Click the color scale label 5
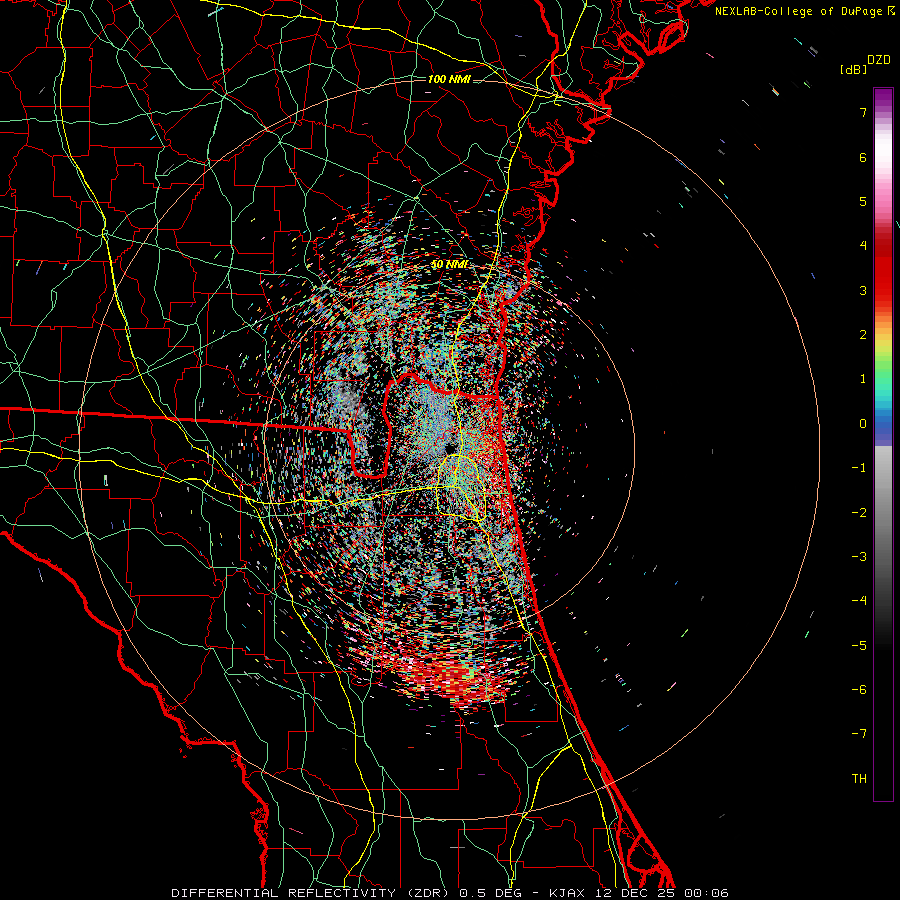 [863, 201]
